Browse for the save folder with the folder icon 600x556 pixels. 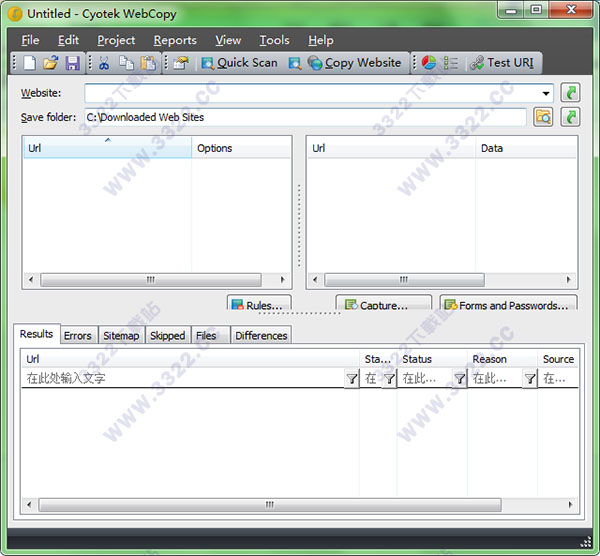click(x=543, y=117)
